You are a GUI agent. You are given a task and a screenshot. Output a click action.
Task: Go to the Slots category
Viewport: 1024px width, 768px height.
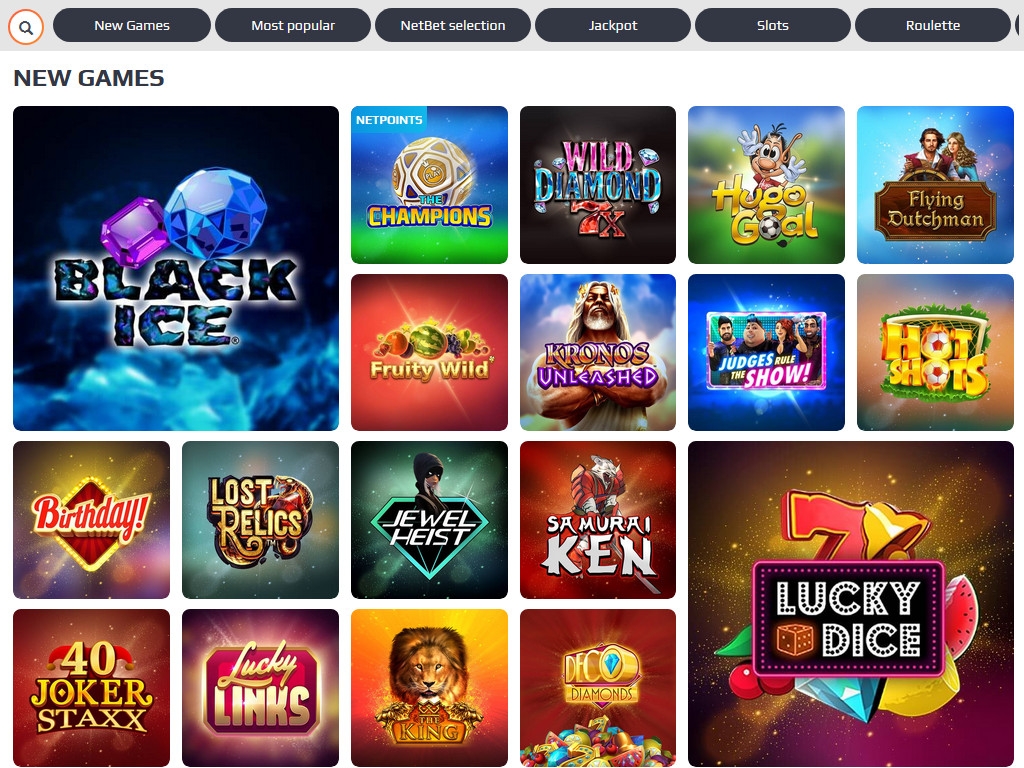click(773, 25)
